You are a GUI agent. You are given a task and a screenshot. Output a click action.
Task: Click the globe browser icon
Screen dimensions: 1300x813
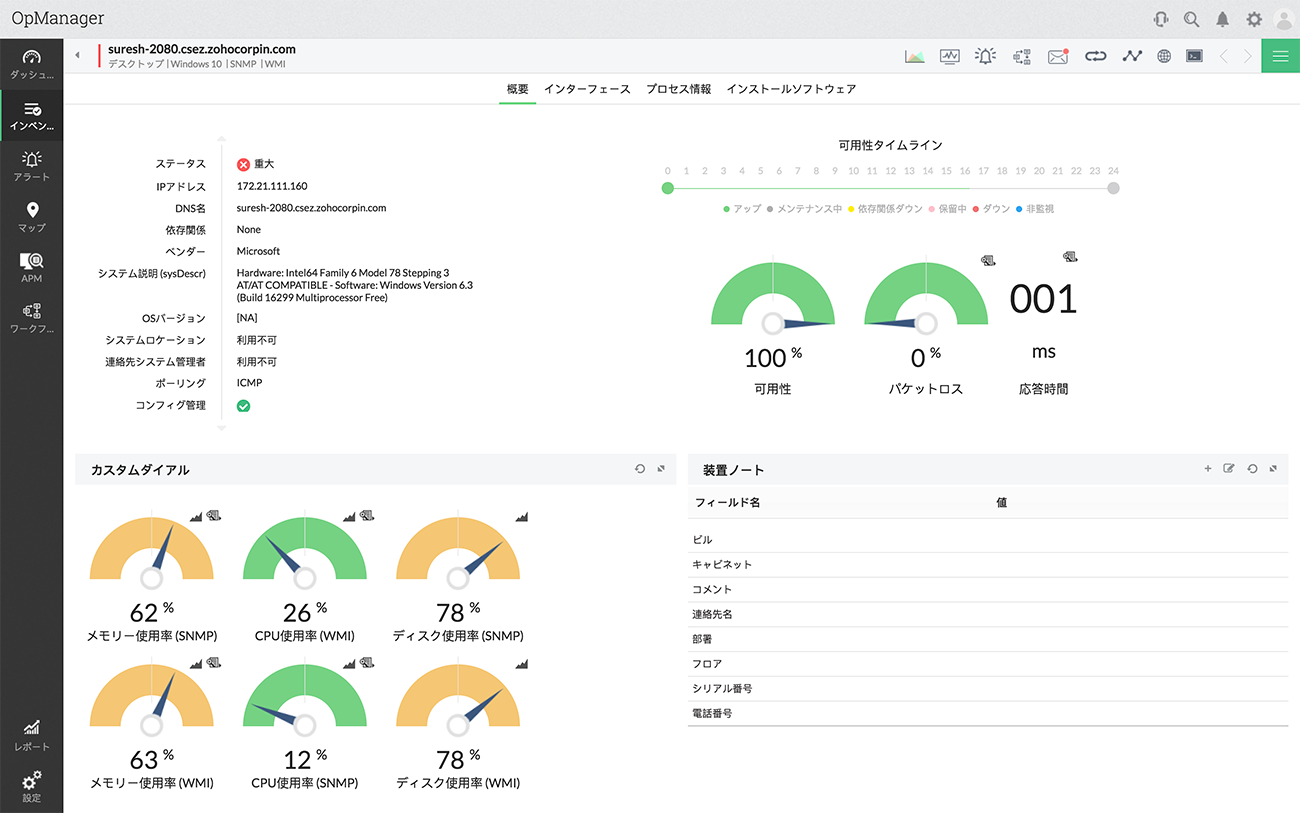tap(1164, 56)
